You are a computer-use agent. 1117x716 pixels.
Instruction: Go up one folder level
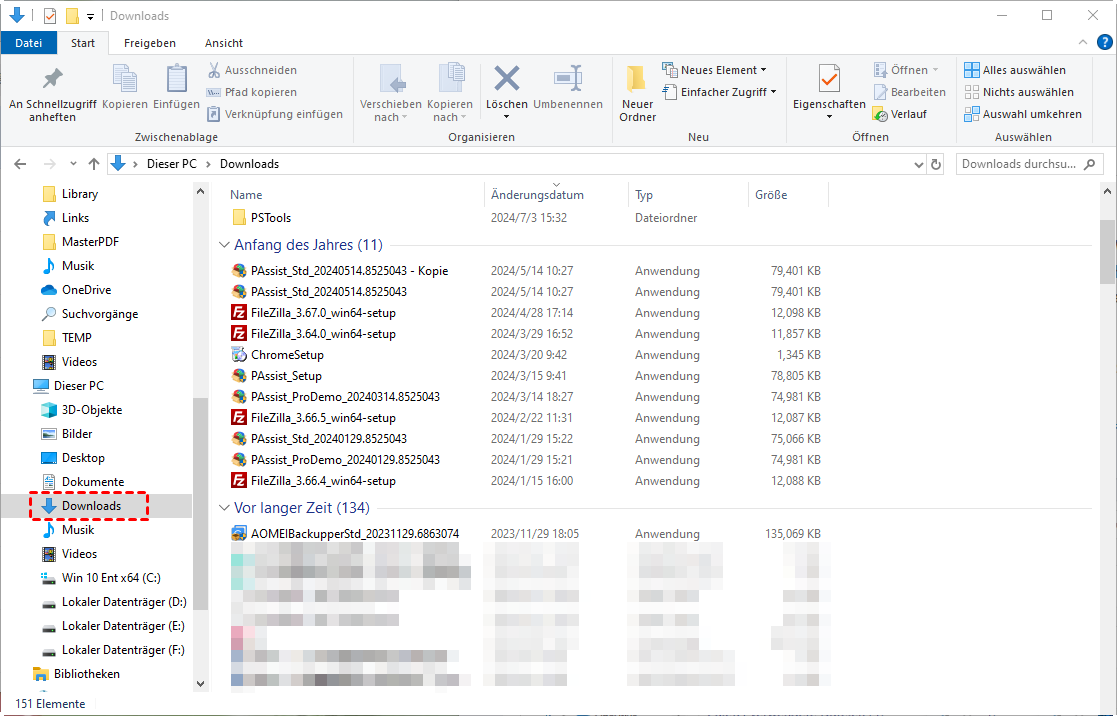click(x=93, y=164)
